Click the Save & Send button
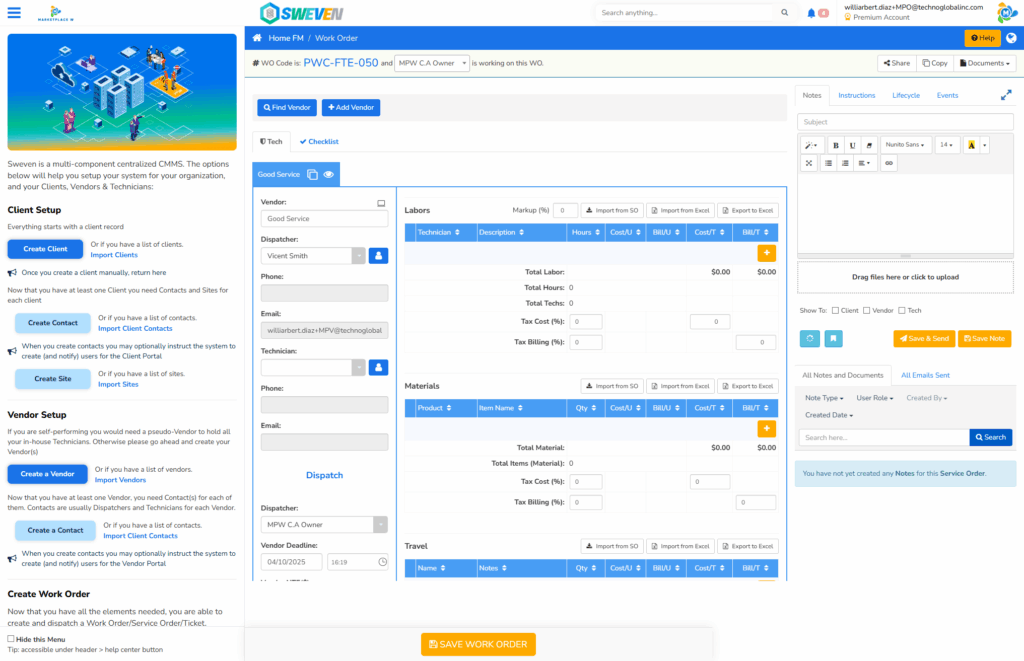This screenshot has height=661, width=1024. coord(924,338)
